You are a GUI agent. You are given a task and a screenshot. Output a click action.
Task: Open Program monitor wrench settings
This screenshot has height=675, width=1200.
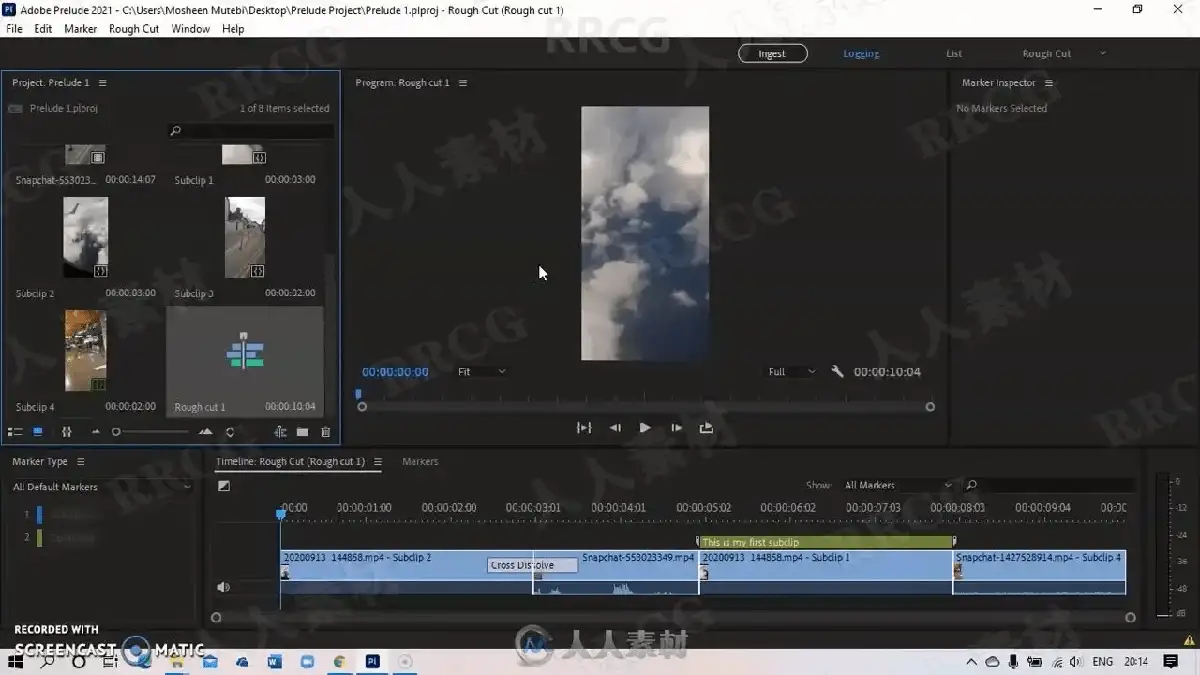click(x=837, y=371)
